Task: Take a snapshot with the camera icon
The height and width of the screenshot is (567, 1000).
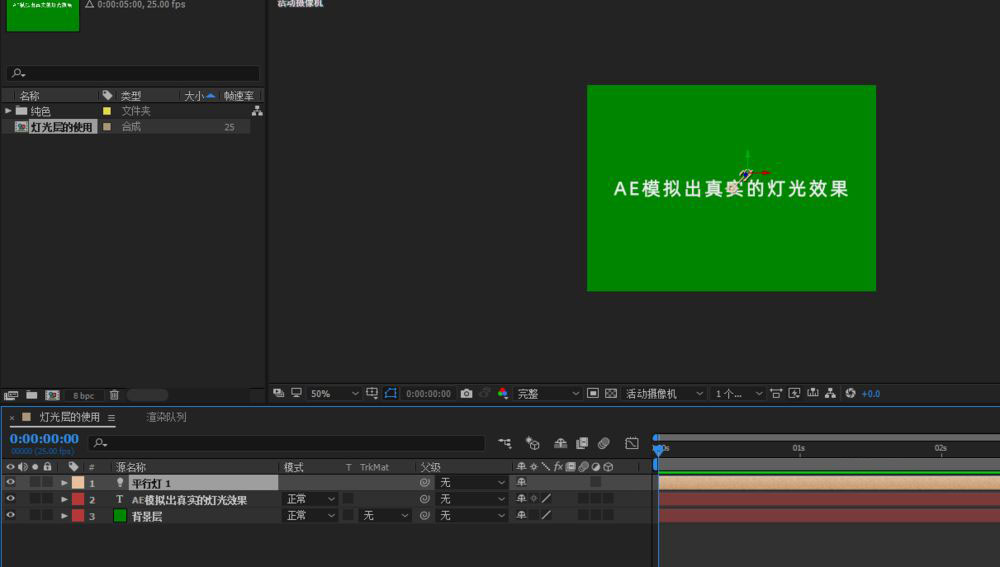Action: [x=466, y=394]
